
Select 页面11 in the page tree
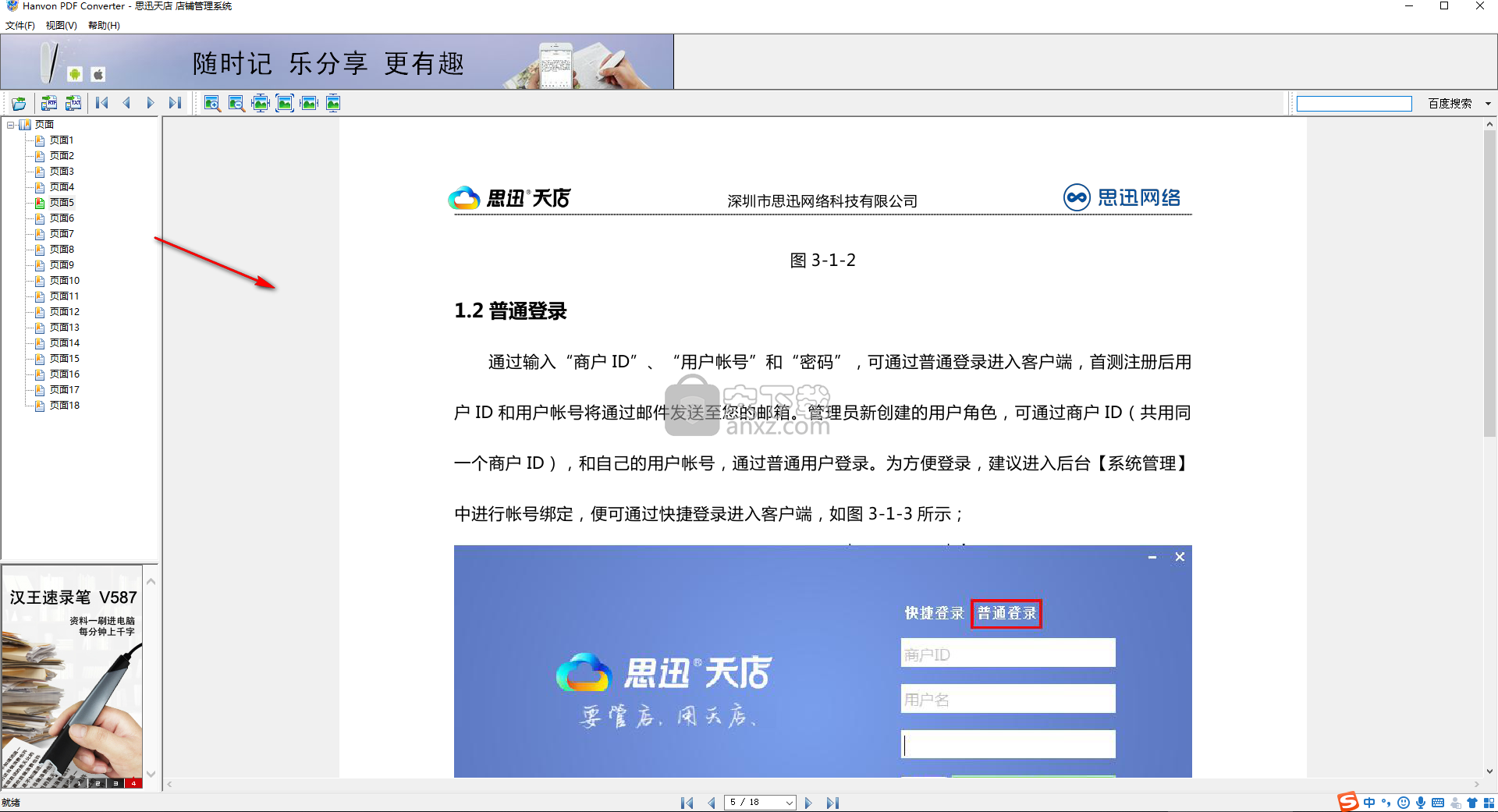(64, 296)
